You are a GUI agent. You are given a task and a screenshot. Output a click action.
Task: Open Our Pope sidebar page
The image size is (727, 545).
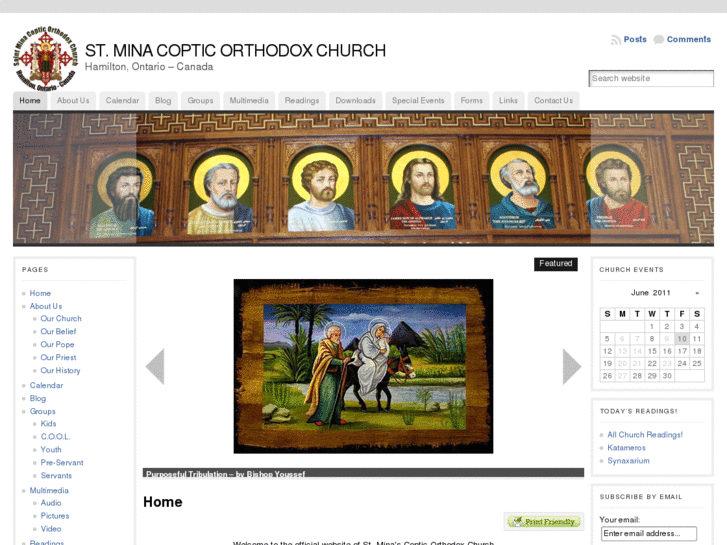(x=57, y=345)
